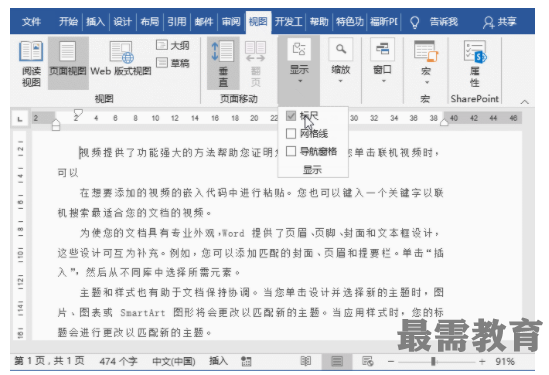Switch to Read Mode view (阅读视图)

click(31, 63)
